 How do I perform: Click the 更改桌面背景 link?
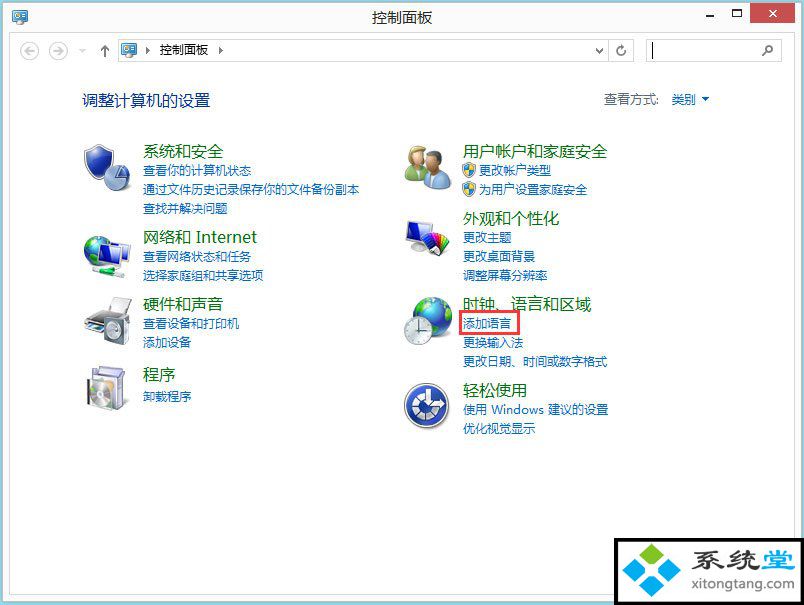pos(499,256)
